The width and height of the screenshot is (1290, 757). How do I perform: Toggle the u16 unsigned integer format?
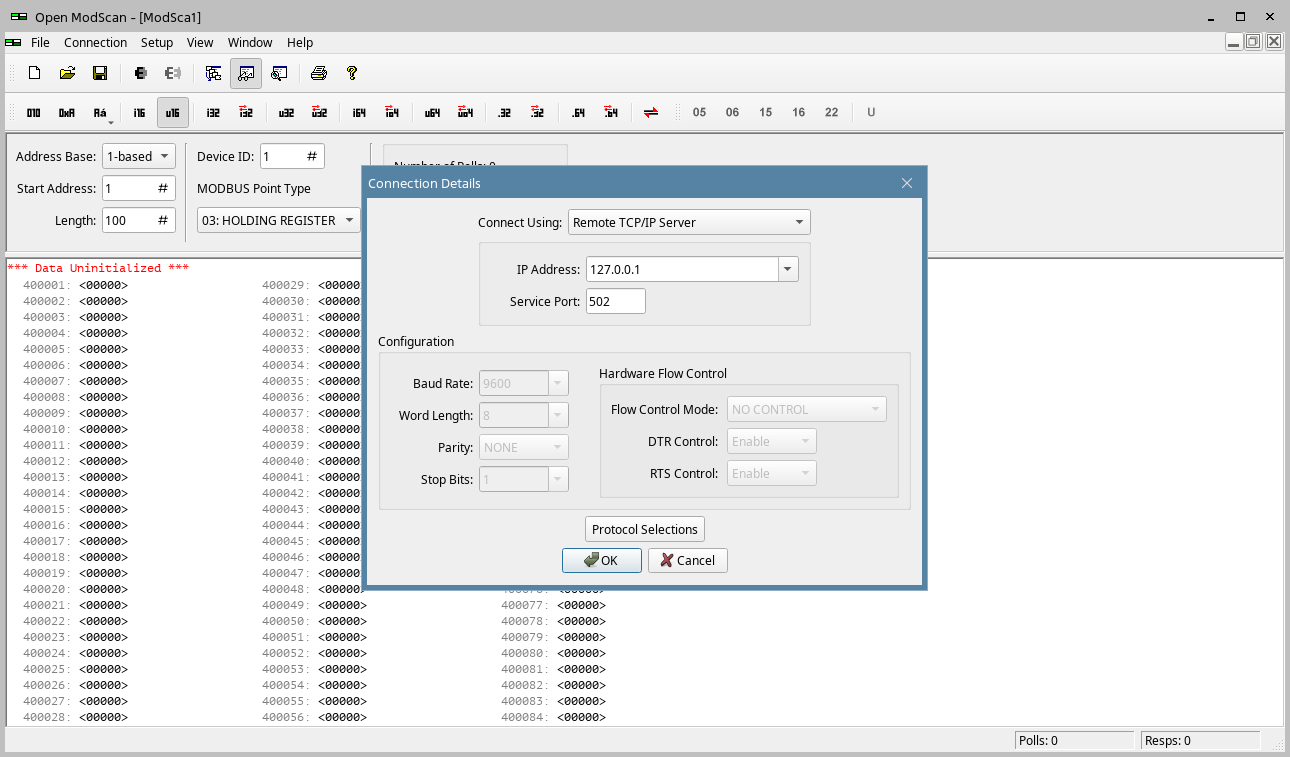(173, 113)
